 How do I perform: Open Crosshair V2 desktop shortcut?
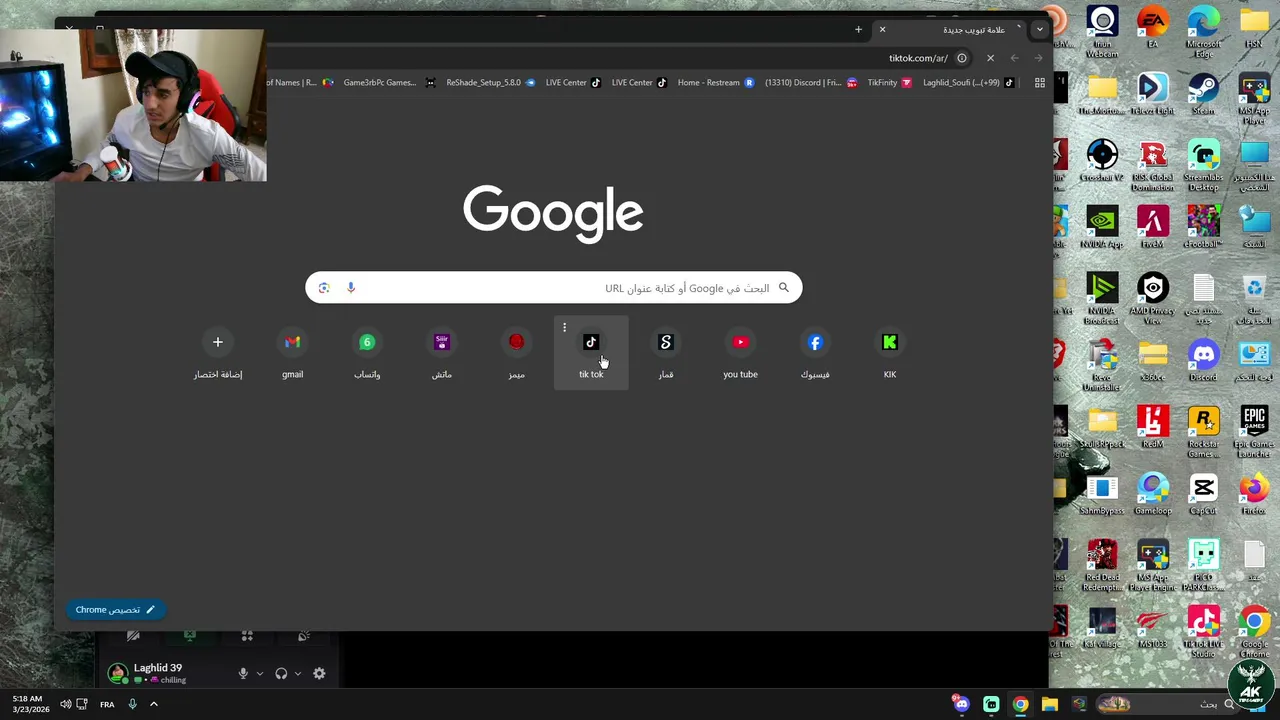pyautogui.click(x=1102, y=161)
